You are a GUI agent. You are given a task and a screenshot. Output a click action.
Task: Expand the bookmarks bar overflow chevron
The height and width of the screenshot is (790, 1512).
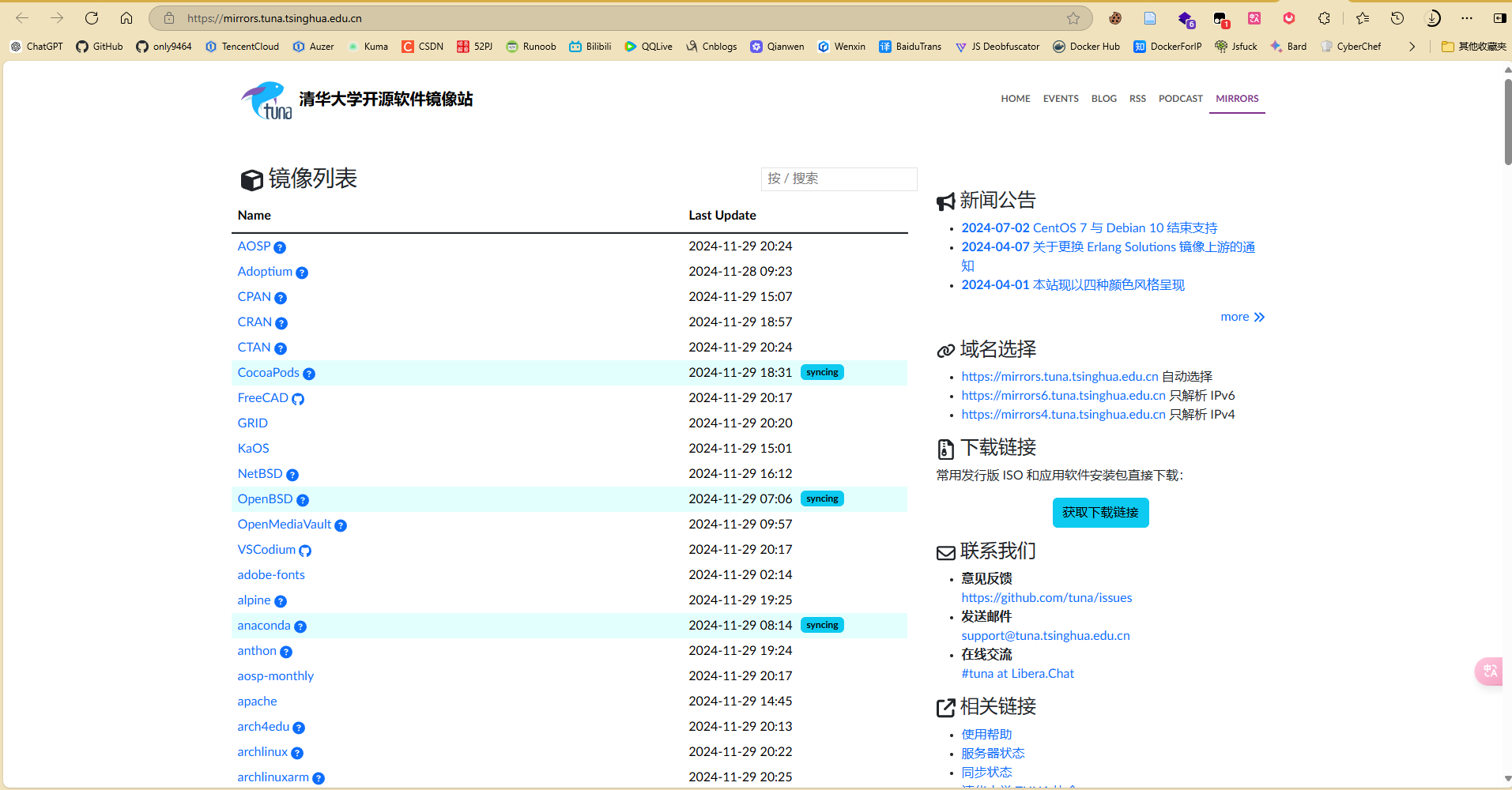click(1412, 47)
